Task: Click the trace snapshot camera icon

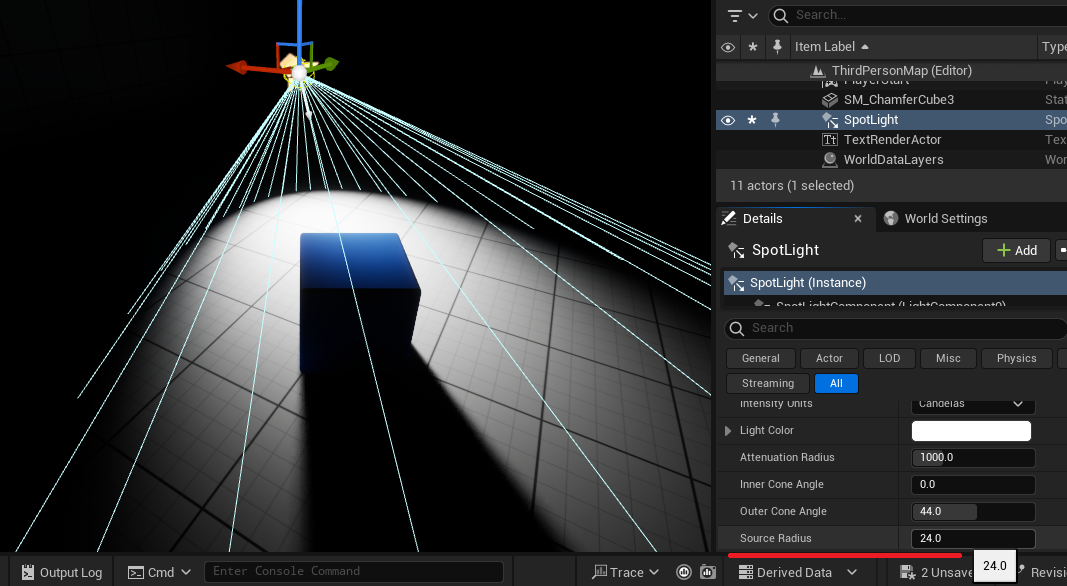Action: 708,572
